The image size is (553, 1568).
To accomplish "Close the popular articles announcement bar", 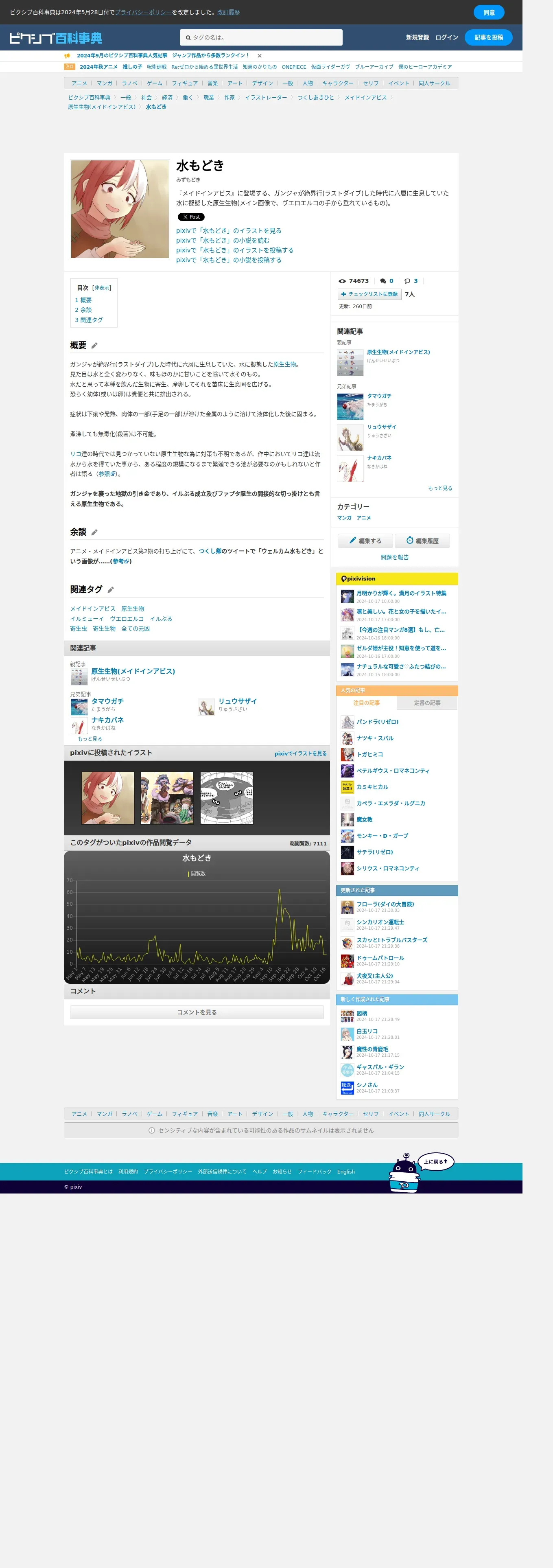I will point(259,55).
